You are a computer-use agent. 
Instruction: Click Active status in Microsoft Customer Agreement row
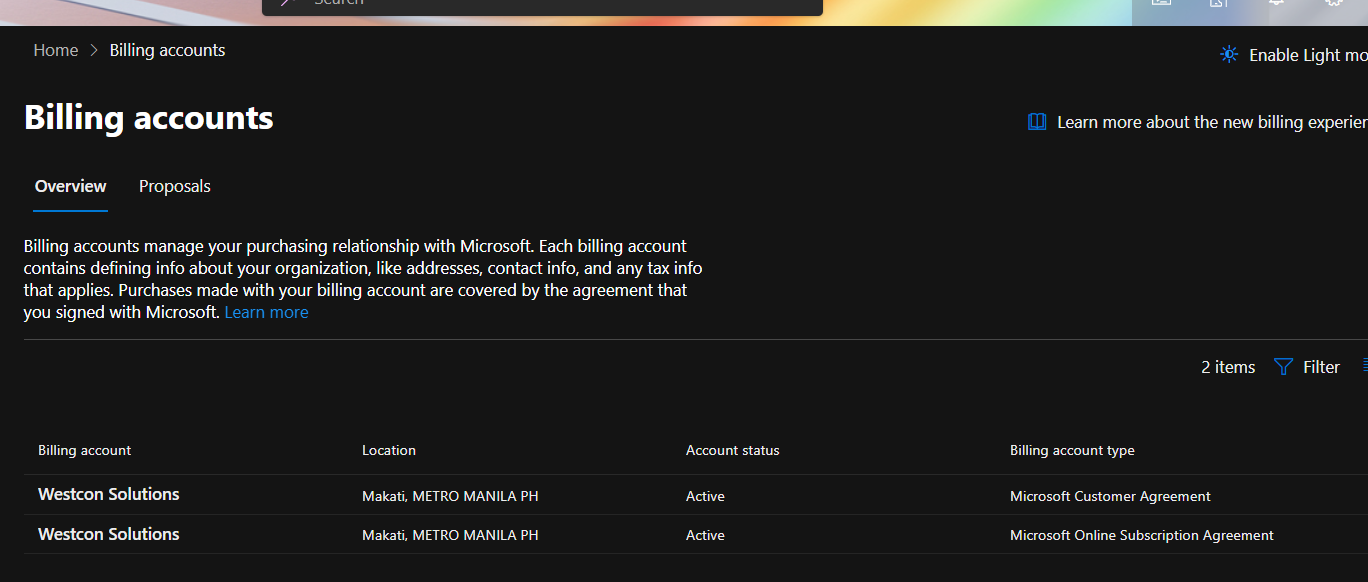pyautogui.click(x=705, y=496)
